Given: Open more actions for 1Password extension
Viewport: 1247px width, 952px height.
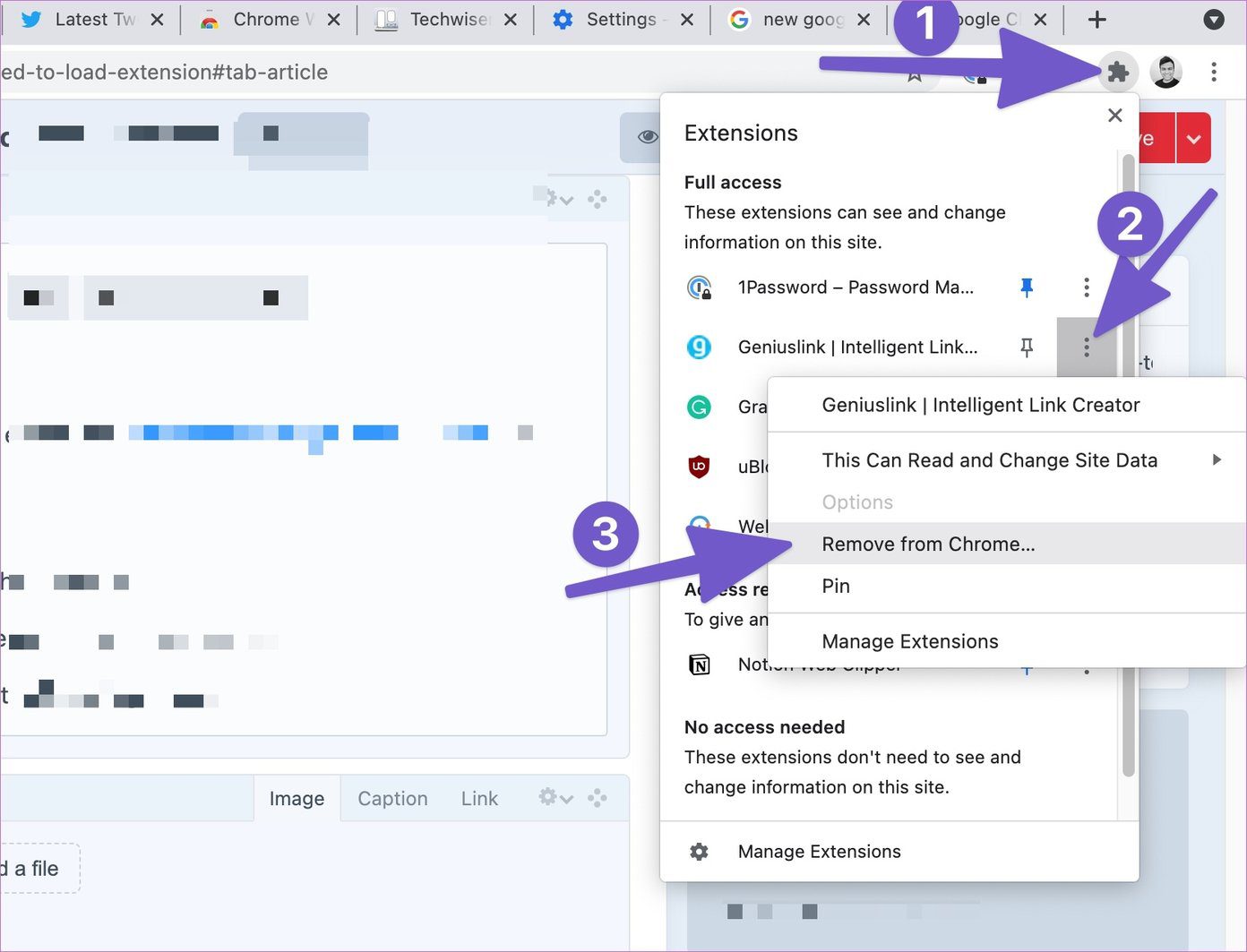Looking at the screenshot, I should (1087, 287).
